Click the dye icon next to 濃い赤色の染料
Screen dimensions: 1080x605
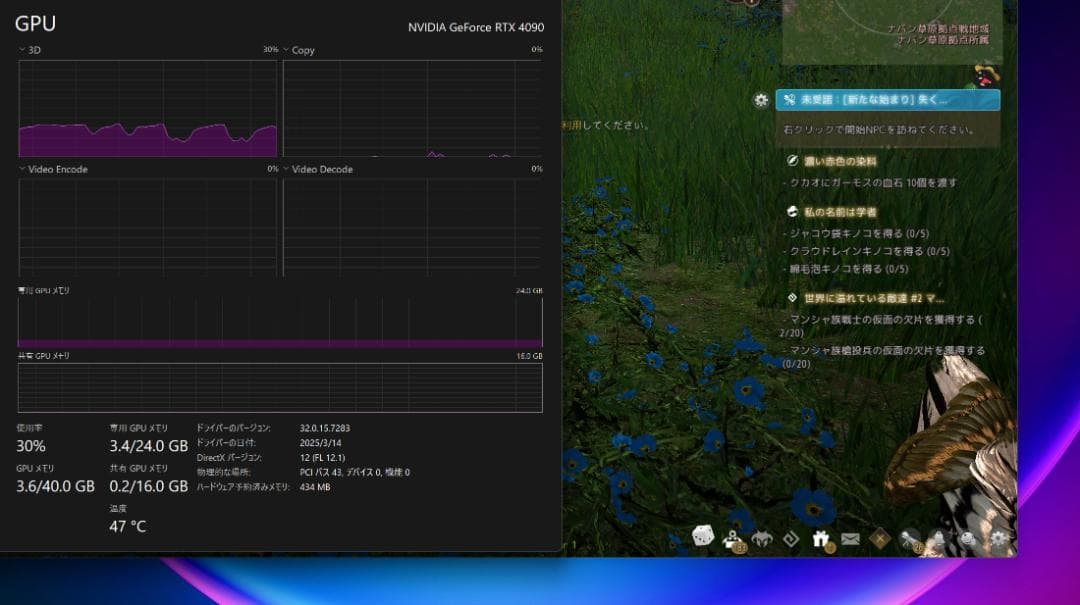pyautogui.click(x=790, y=159)
